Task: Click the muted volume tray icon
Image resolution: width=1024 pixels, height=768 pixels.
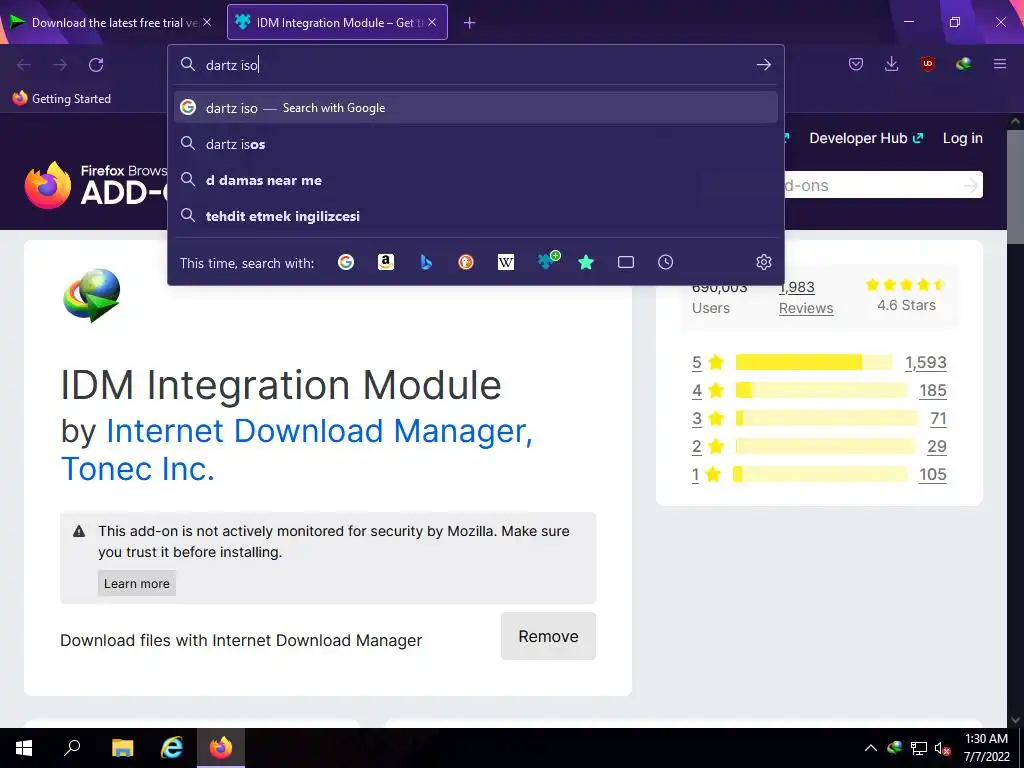Action: click(x=942, y=748)
